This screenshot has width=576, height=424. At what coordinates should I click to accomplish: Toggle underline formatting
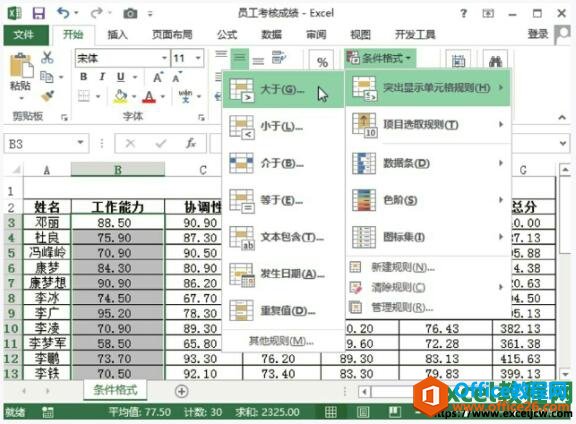coord(120,77)
